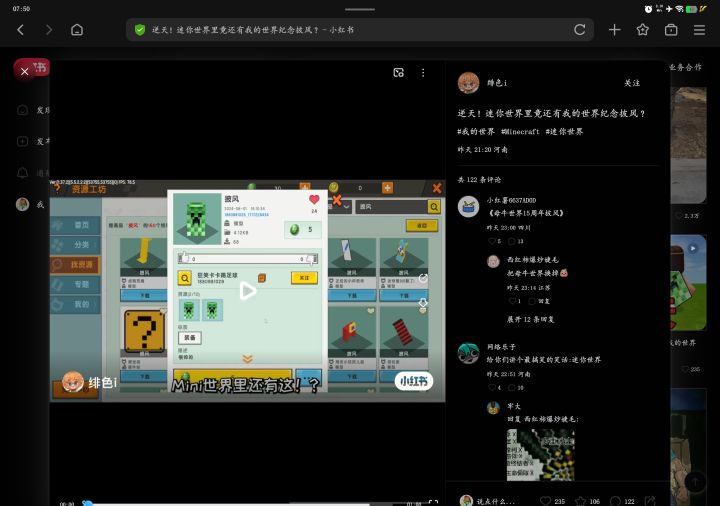Click the post title 逆天！迷你世界里竟还有我的世界纪念披风？
Viewport: 720px width, 506px height.
551,113
